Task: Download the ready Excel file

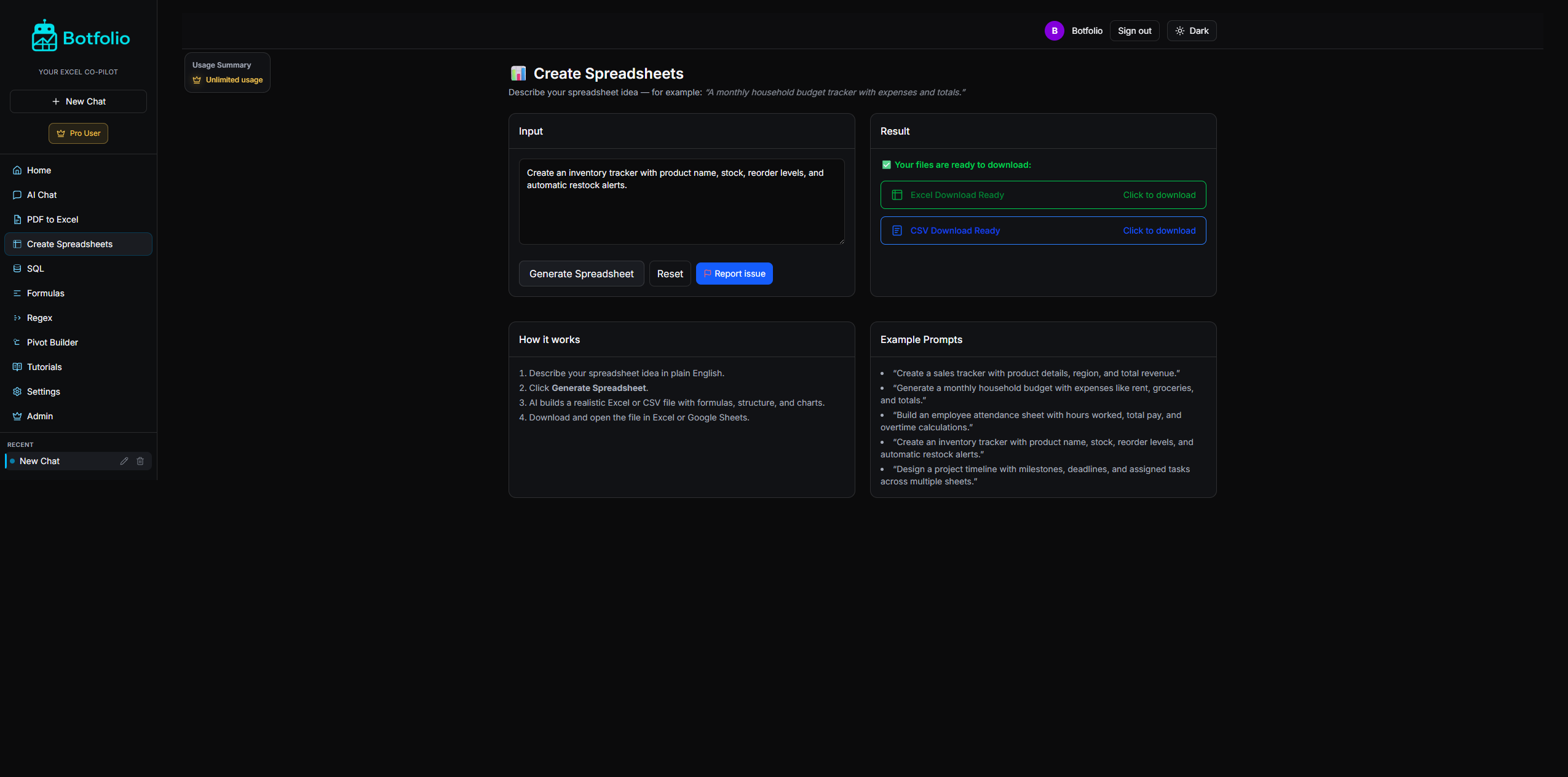Action: 1042,195
